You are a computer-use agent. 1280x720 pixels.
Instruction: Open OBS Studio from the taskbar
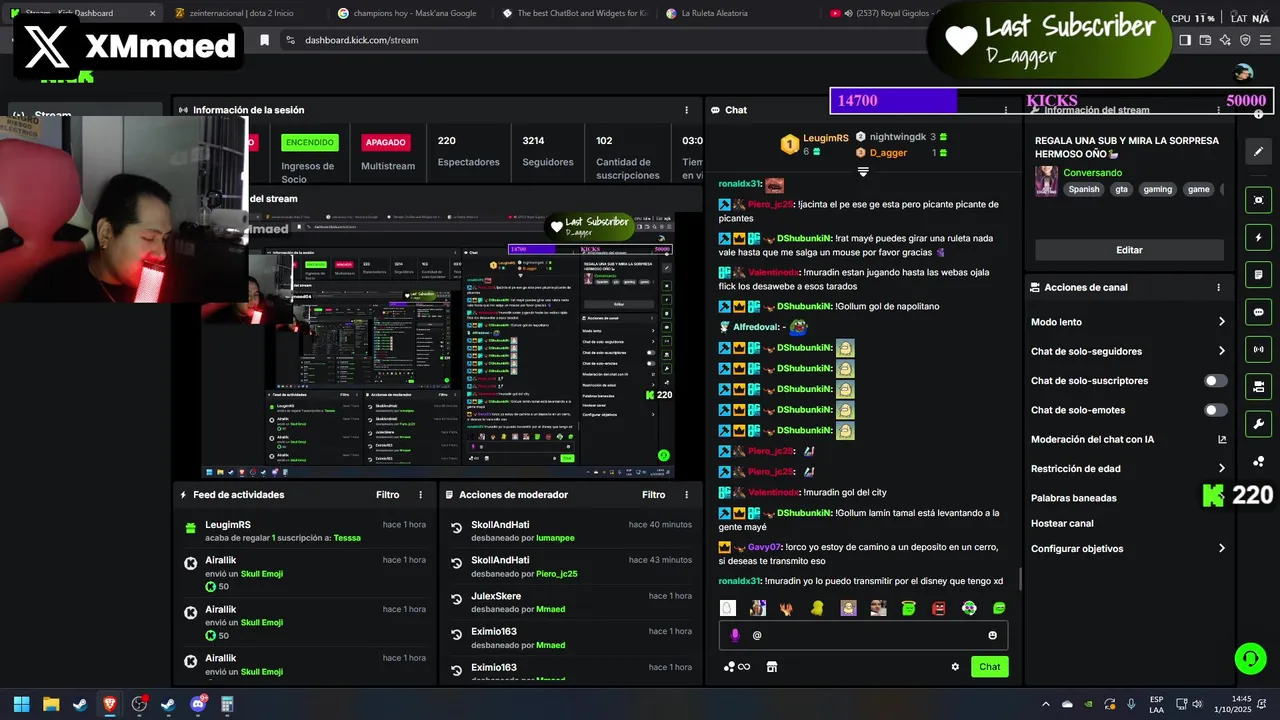point(139,704)
